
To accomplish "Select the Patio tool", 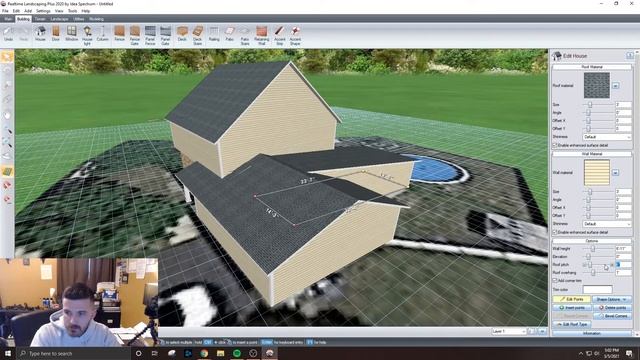I will click(229, 34).
